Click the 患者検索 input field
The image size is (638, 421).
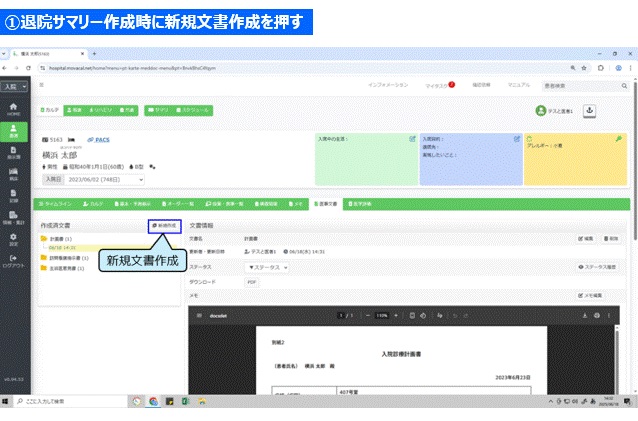[x=580, y=86]
